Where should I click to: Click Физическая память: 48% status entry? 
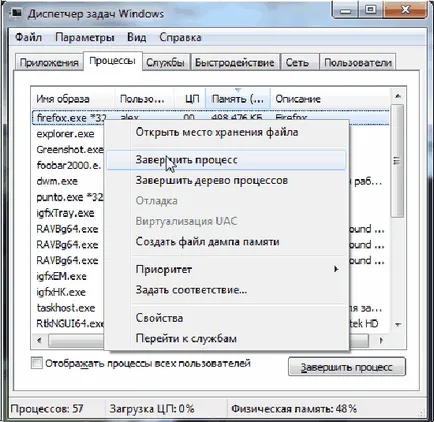(x=294, y=409)
